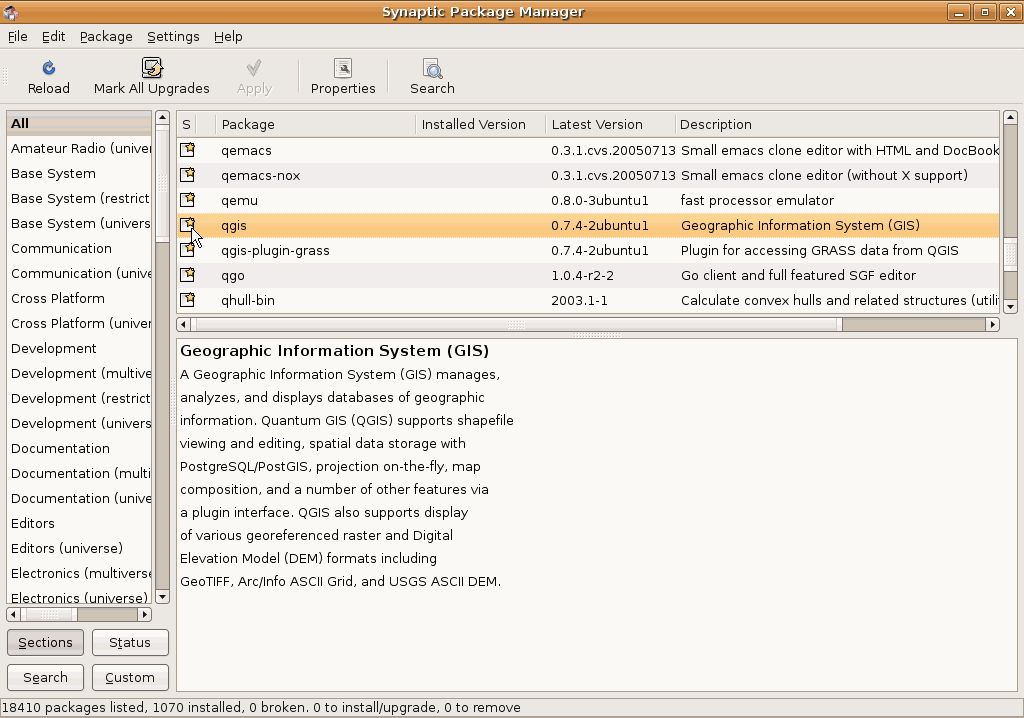1024x718 pixels.
Task: Click the Status filter button
Action: (130, 642)
